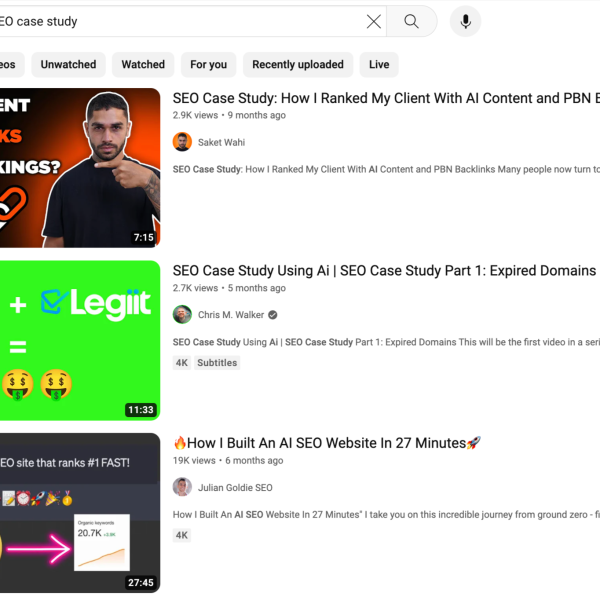Select the Unwatched filter chip
This screenshot has height=600, width=600.
click(68, 65)
